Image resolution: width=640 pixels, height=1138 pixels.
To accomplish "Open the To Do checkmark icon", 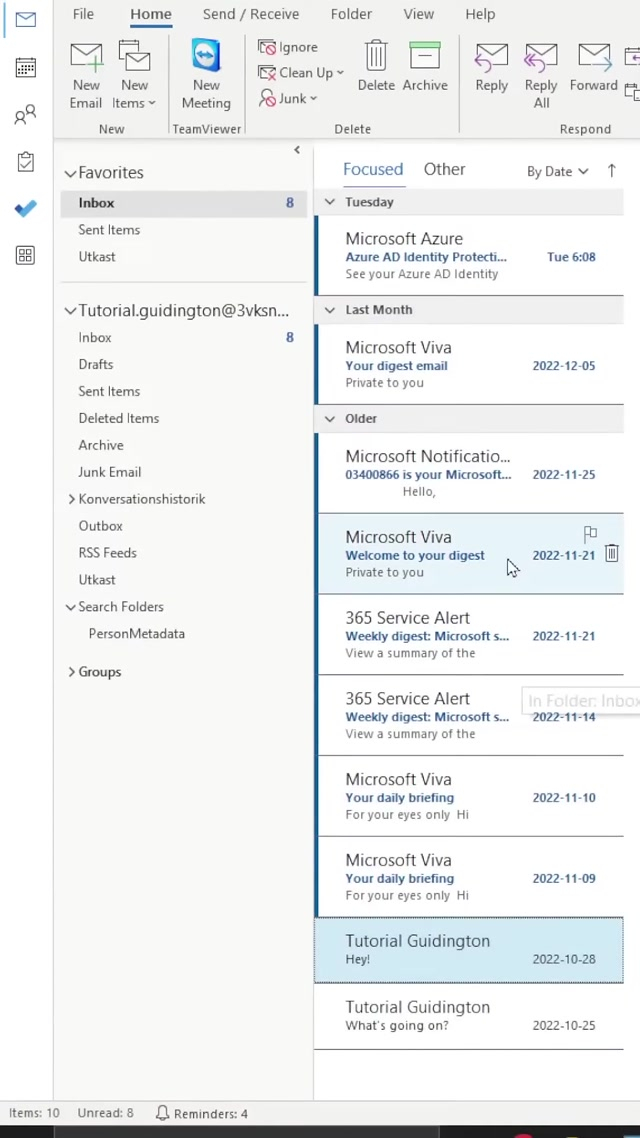I will click(x=26, y=209).
